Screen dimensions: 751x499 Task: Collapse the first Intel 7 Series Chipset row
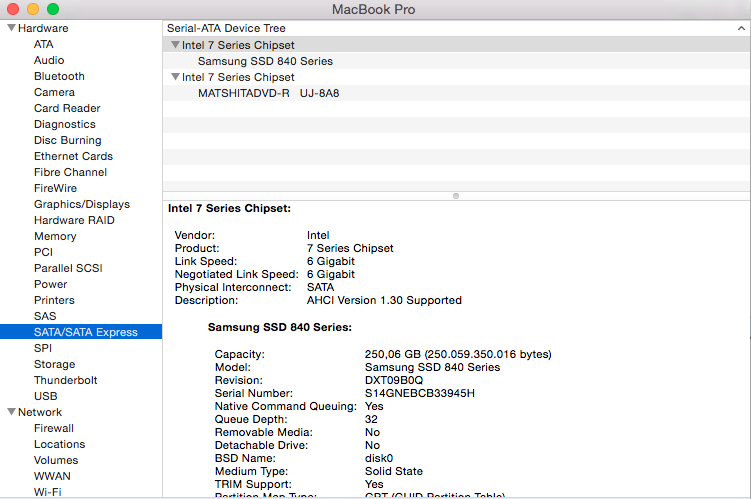point(175,45)
